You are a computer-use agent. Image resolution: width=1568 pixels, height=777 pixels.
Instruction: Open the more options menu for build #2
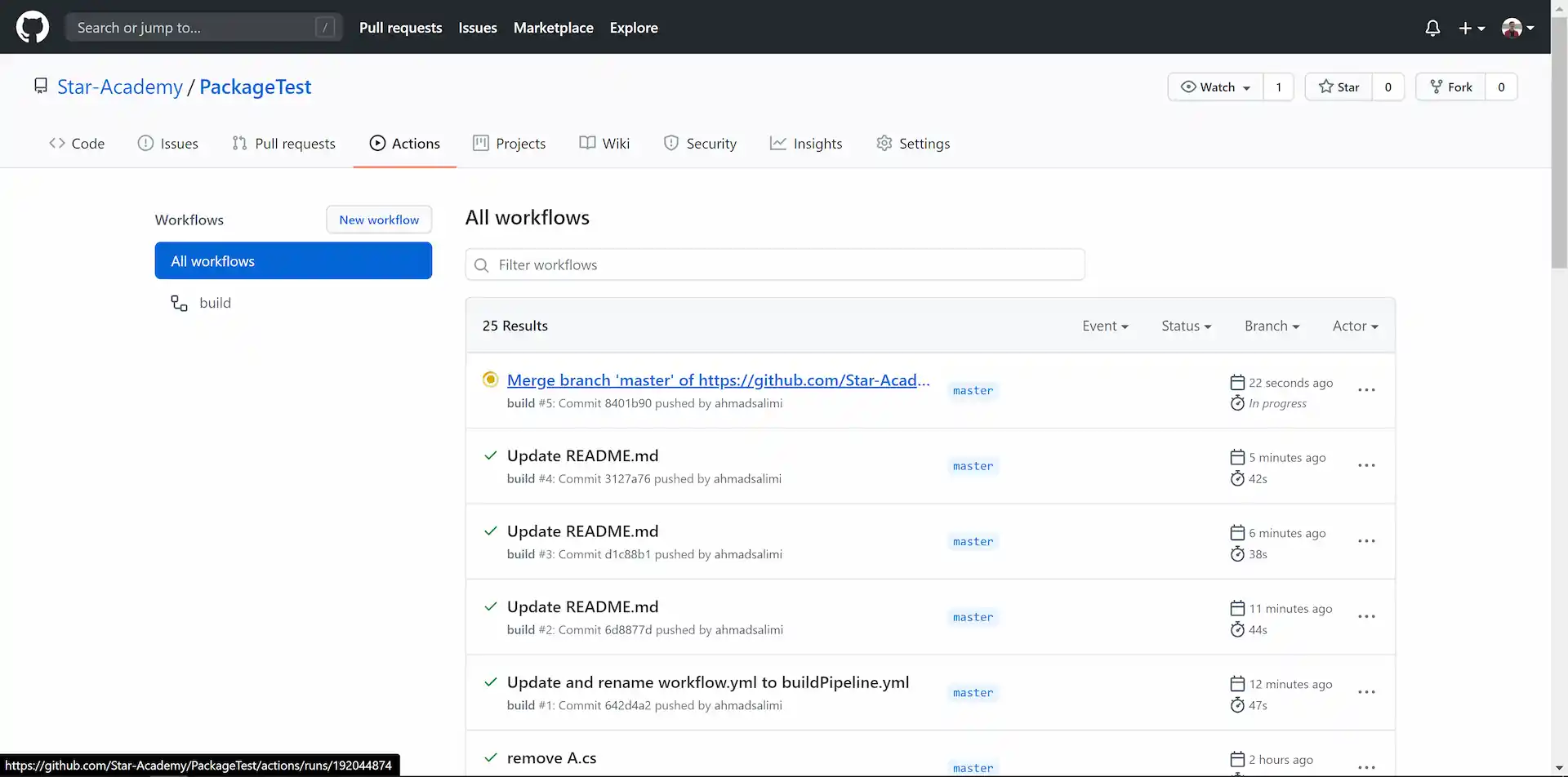pyautogui.click(x=1366, y=616)
